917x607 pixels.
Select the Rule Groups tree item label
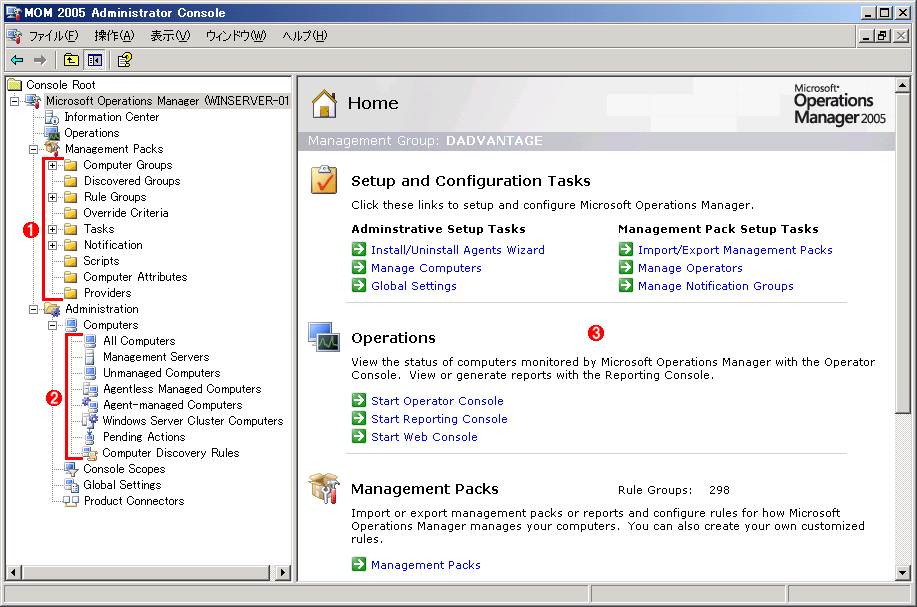[115, 197]
